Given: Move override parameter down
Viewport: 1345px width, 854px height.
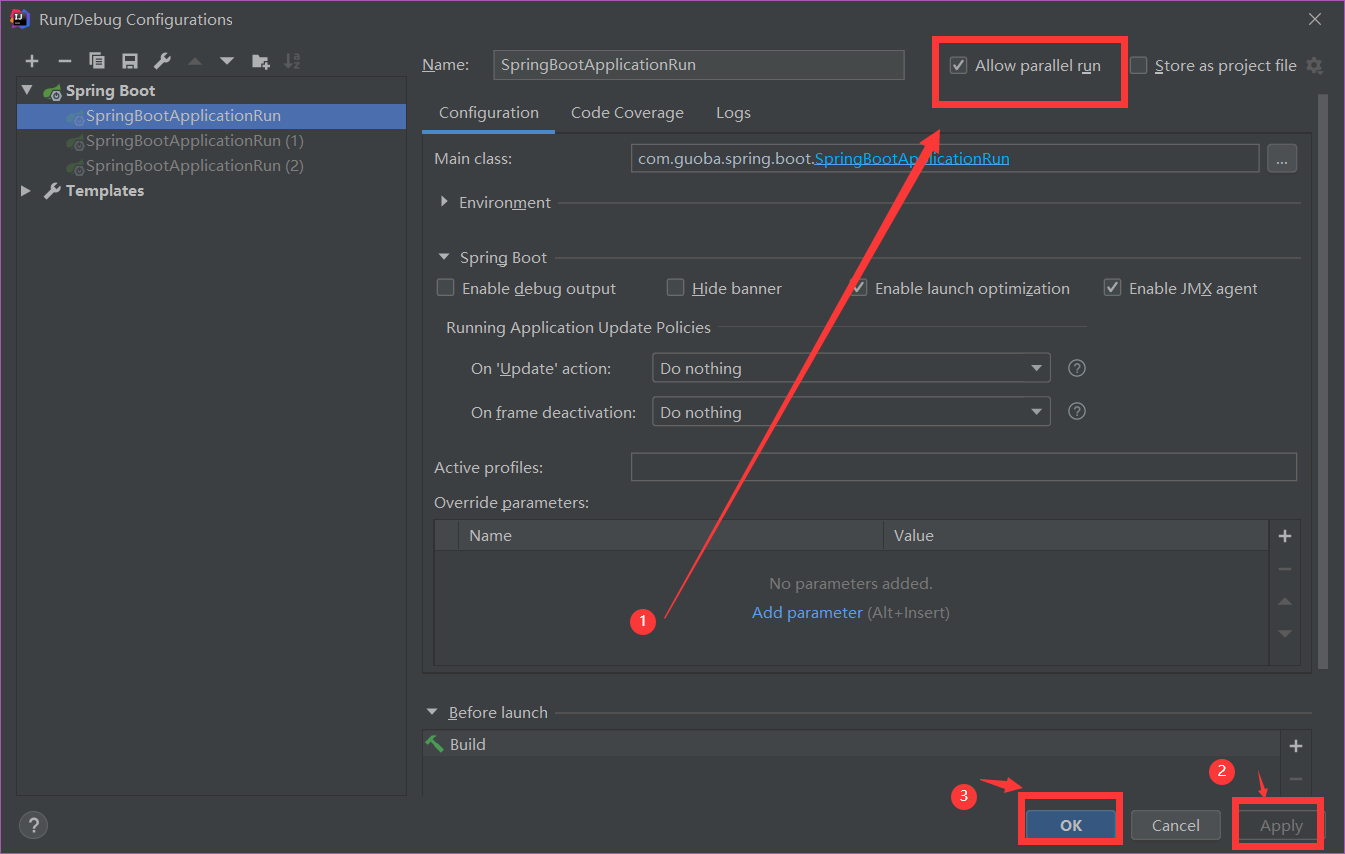Looking at the screenshot, I should [1285, 633].
